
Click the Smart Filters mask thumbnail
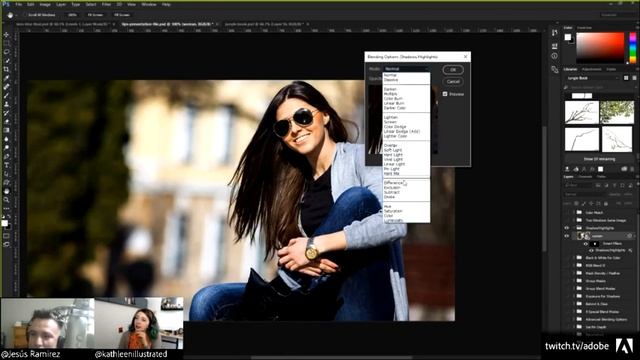(x=595, y=244)
